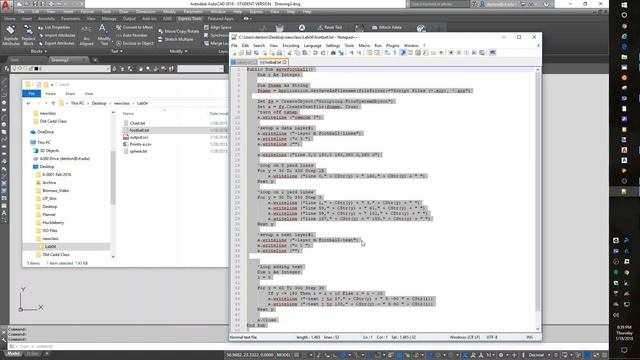Click List Properties in Blocks panel
The image size is (640, 360).
[x=54, y=27]
